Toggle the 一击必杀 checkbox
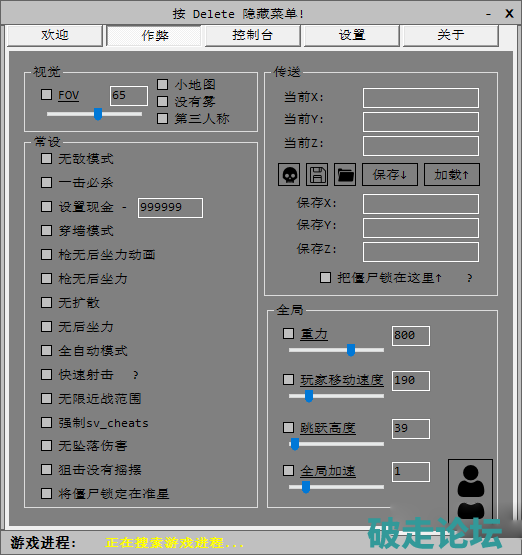 pyautogui.click(x=46, y=183)
